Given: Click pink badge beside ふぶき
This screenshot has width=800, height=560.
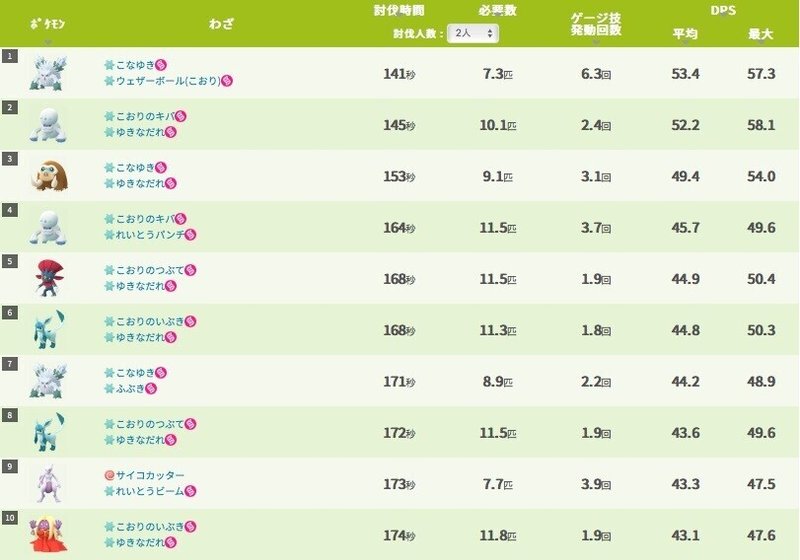Looking at the screenshot, I should pyautogui.click(x=151, y=389).
